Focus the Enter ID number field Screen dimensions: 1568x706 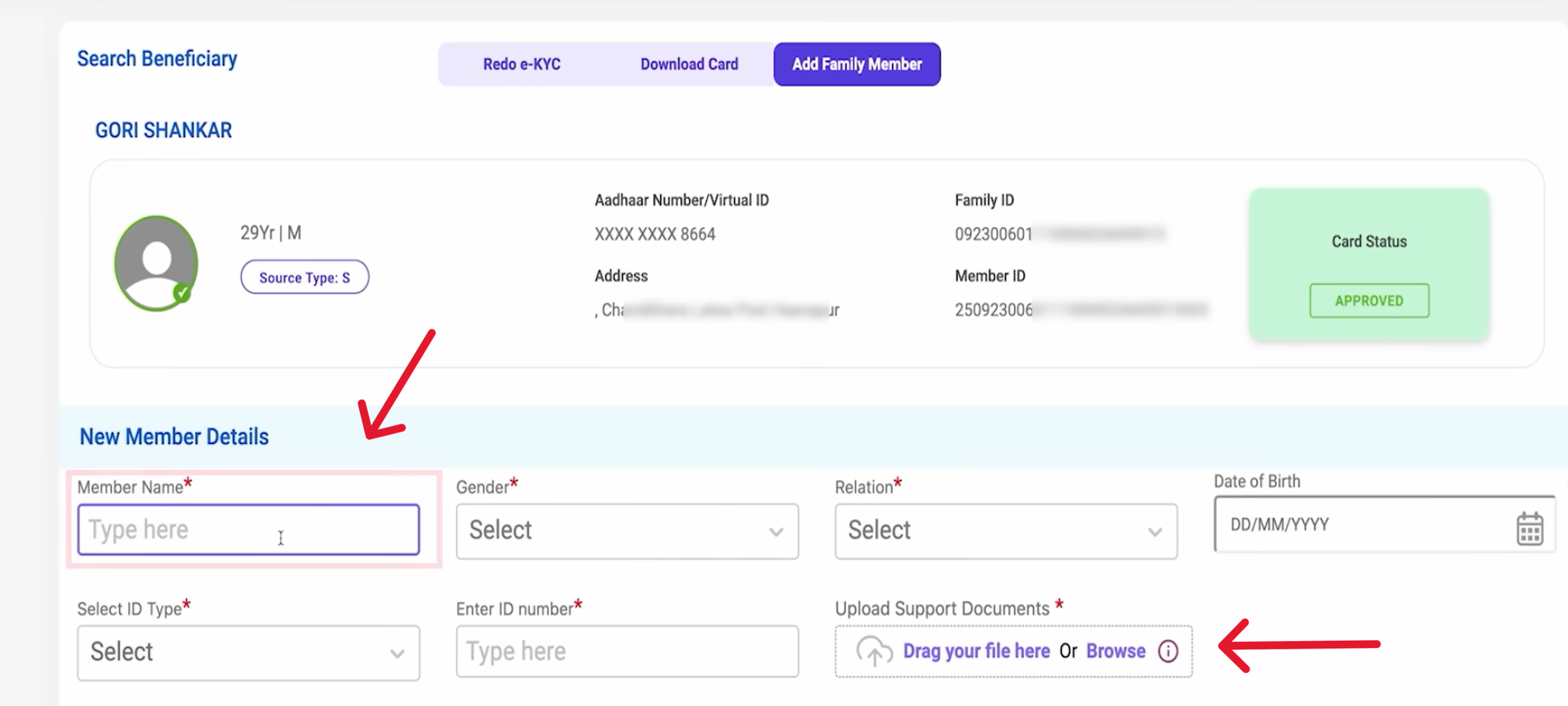[626, 651]
